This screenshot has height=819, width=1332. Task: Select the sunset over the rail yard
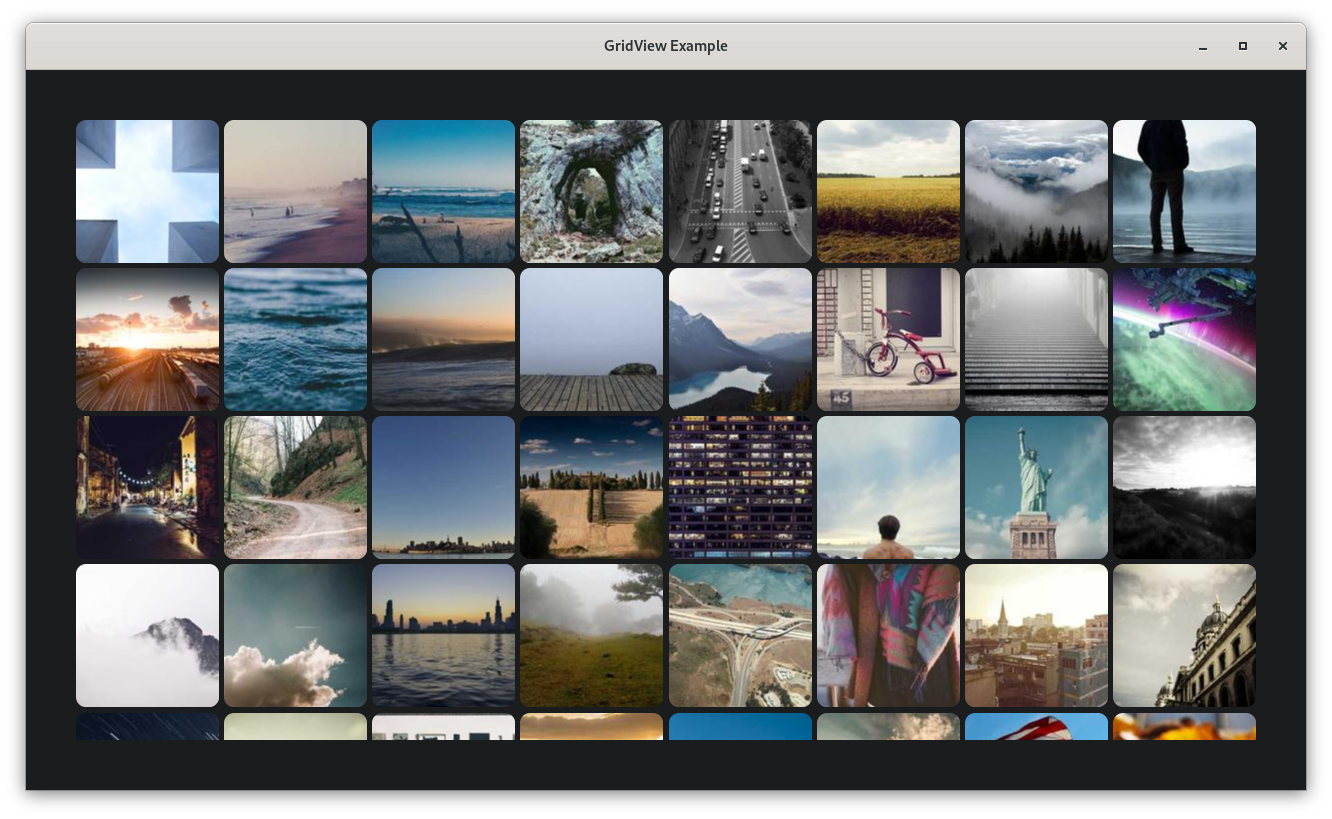(x=147, y=339)
